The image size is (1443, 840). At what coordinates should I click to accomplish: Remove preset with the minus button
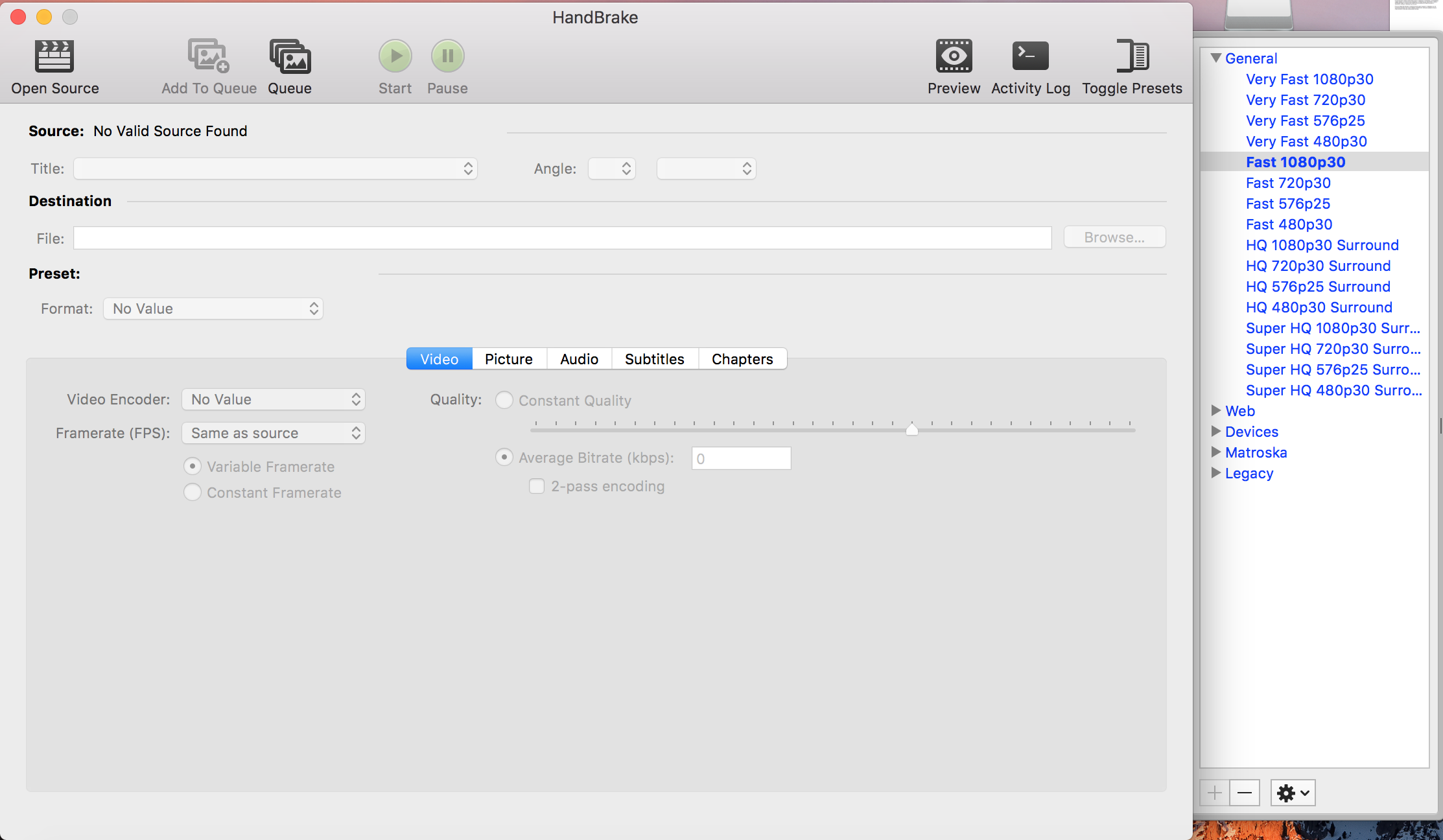[1244, 793]
